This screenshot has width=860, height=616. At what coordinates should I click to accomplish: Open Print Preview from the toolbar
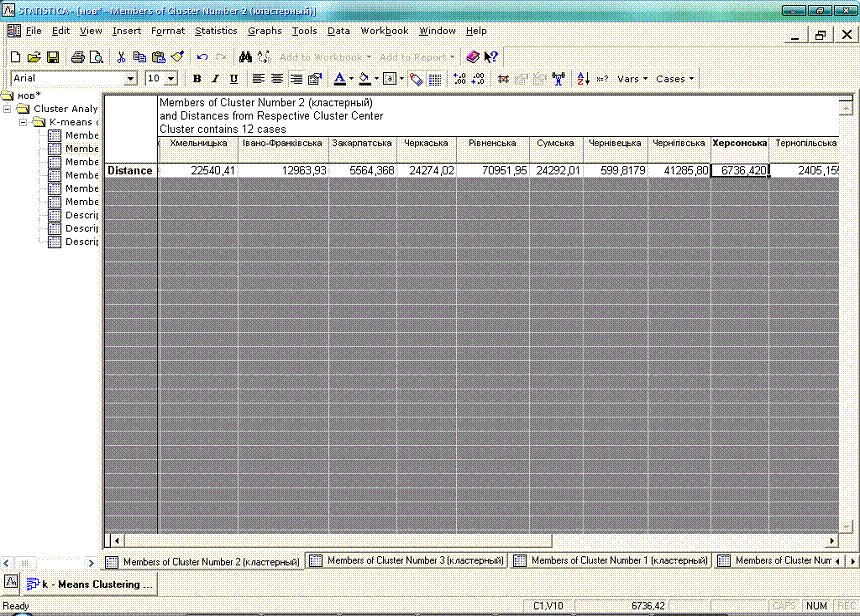[x=96, y=57]
